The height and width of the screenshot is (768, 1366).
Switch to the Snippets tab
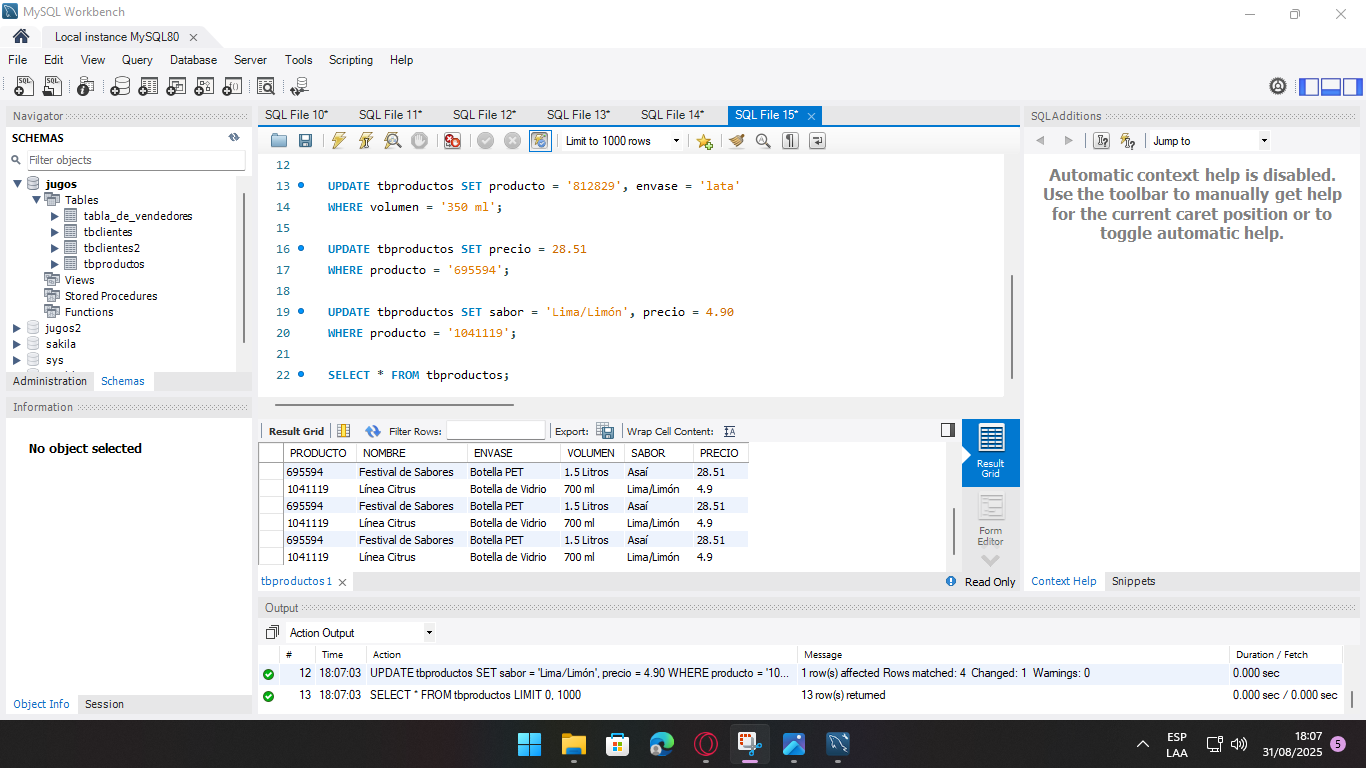(1133, 581)
